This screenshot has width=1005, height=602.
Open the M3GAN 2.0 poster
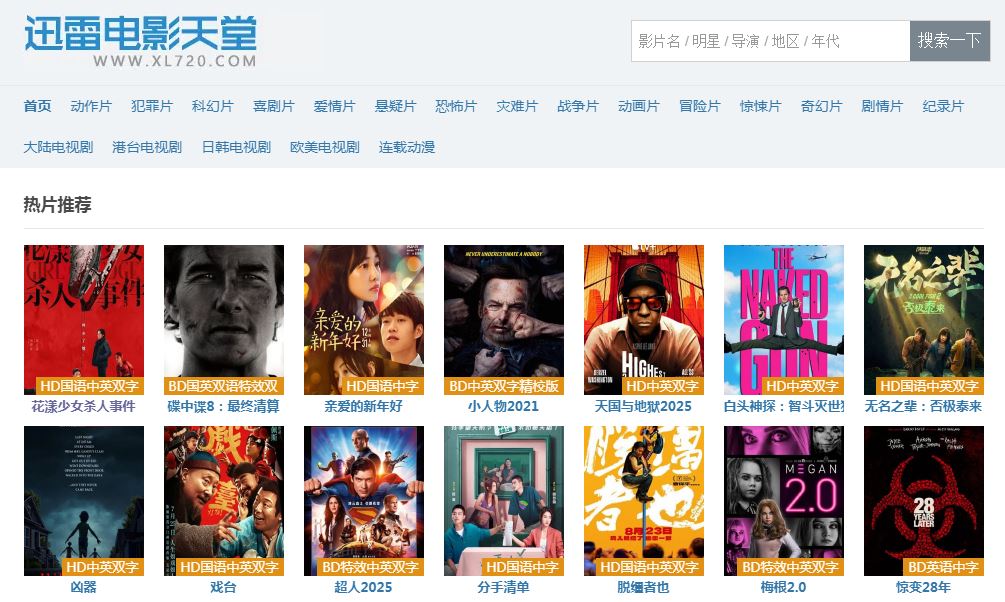(x=784, y=501)
